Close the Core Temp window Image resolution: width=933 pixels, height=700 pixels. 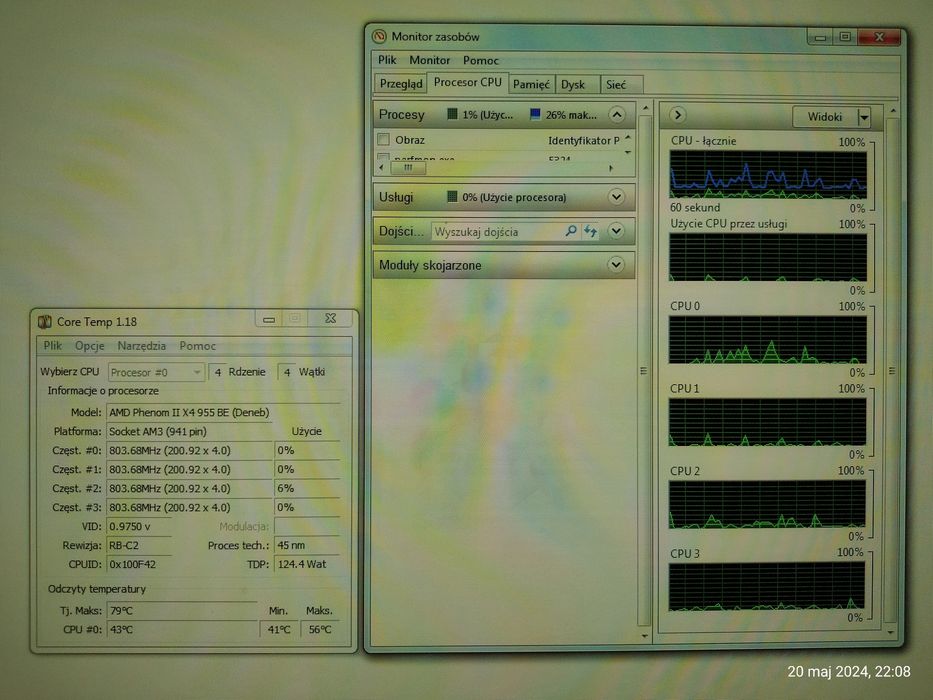coord(331,319)
